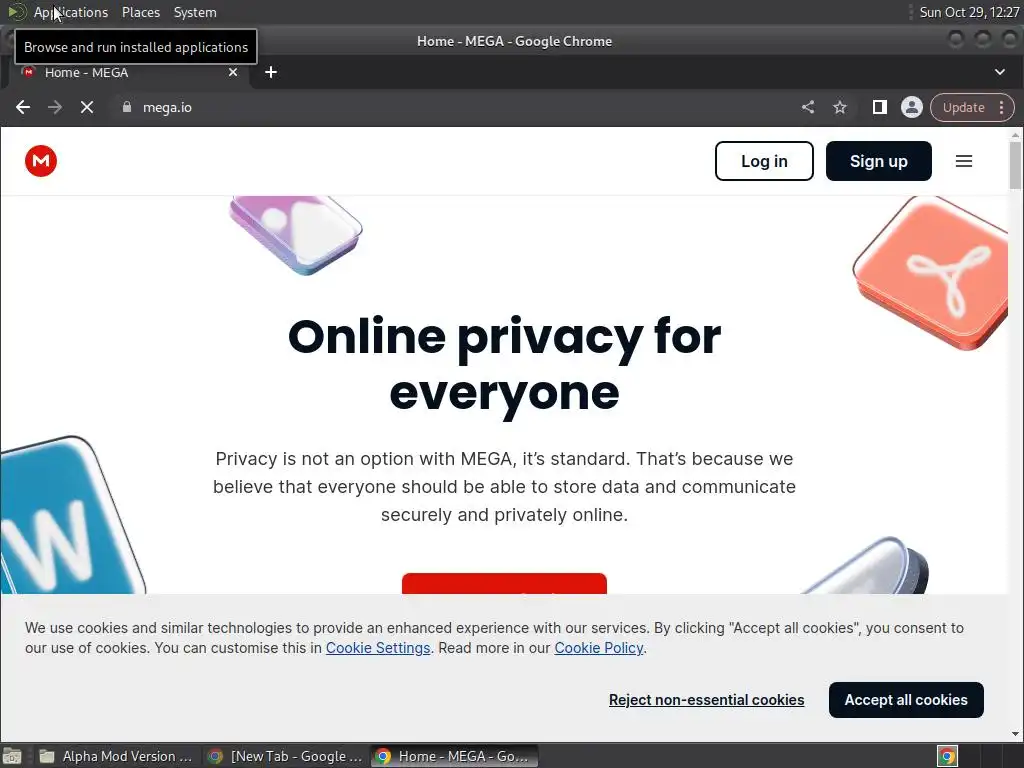View site information via lock icon
1024x768 pixels.
[127, 107]
